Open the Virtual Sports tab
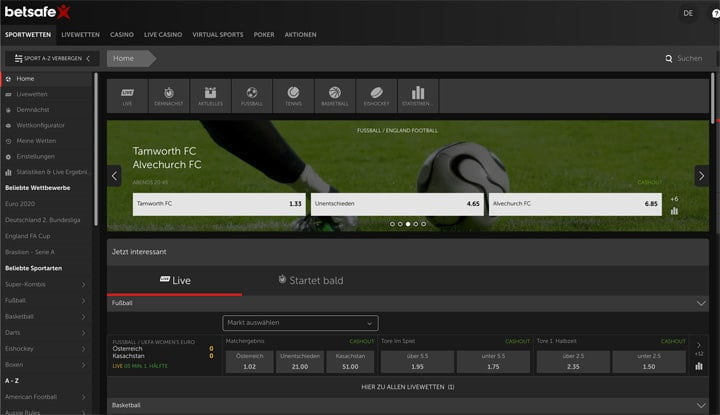The image size is (720, 415). [218, 35]
